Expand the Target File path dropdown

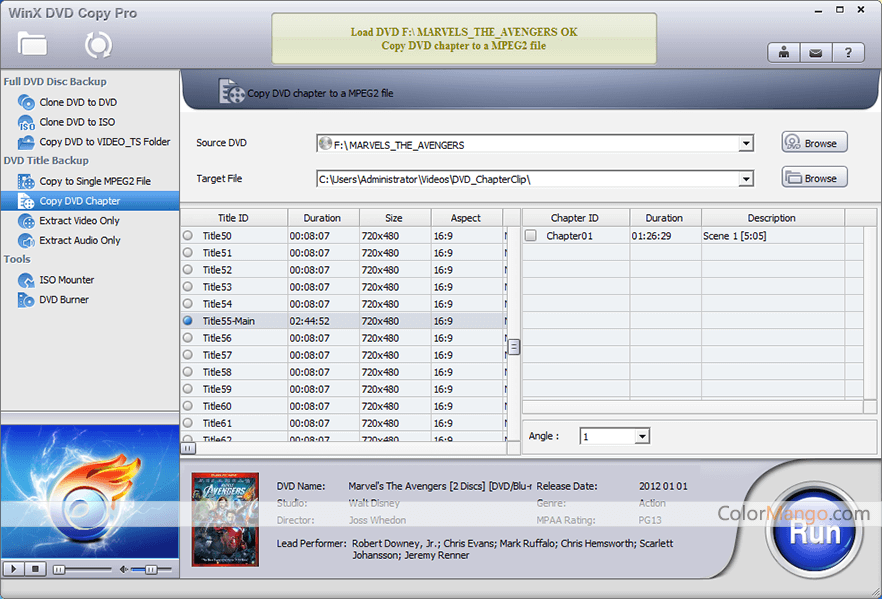click(746, 180)
